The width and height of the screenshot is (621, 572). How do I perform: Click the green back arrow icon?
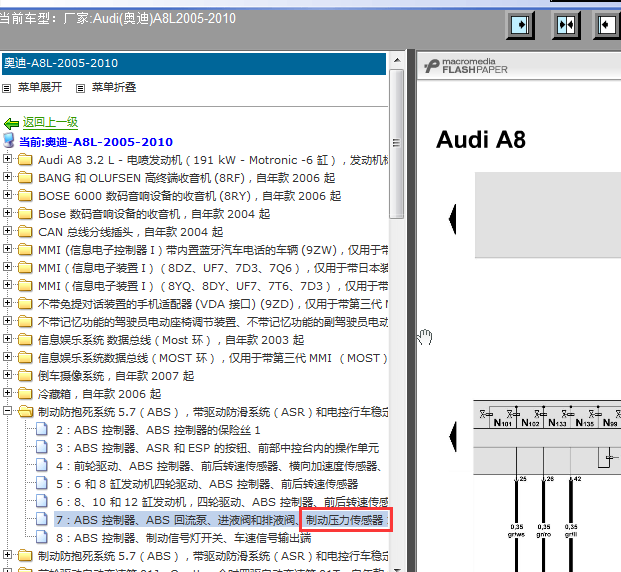point(11,124)
